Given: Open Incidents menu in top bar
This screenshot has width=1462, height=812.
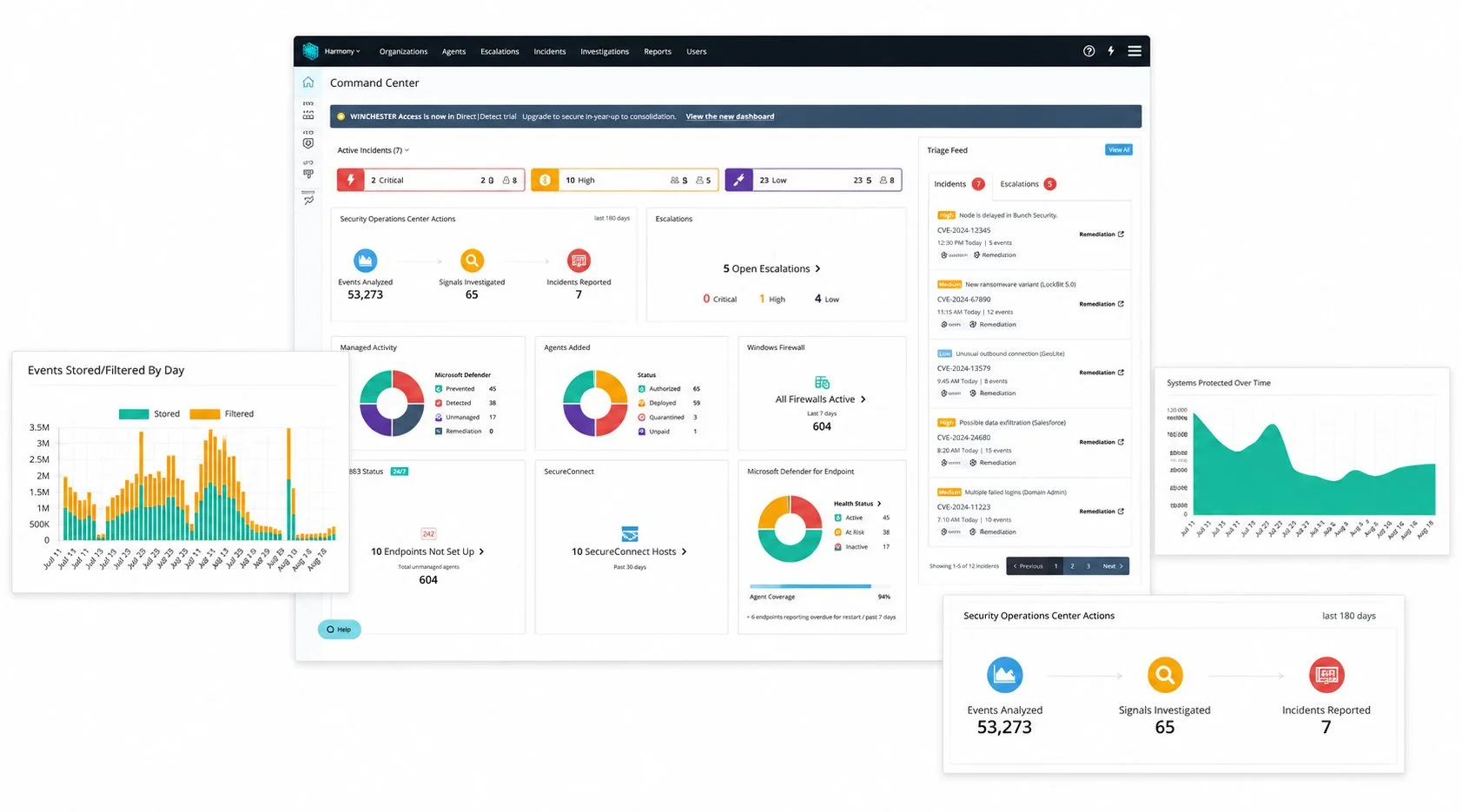Looking at the screenshot, I should (550, 51).
